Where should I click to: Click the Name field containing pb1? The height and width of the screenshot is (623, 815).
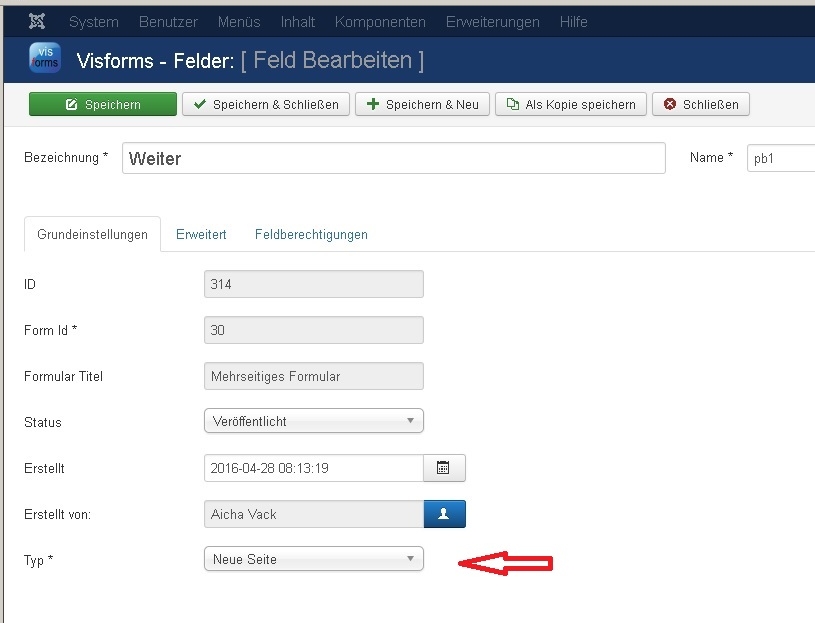781,158
